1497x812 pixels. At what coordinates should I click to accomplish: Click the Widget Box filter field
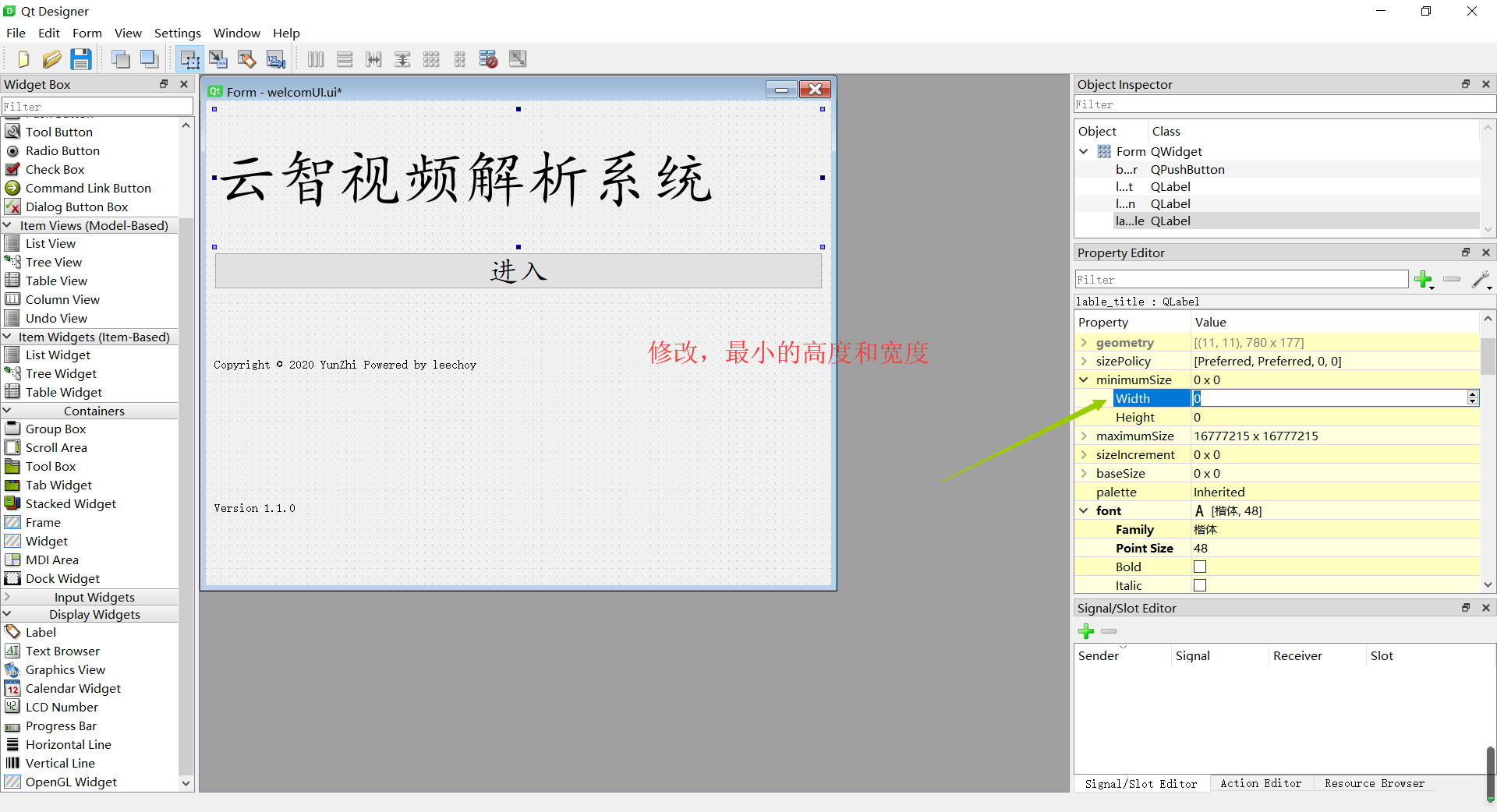click(97, 106)
